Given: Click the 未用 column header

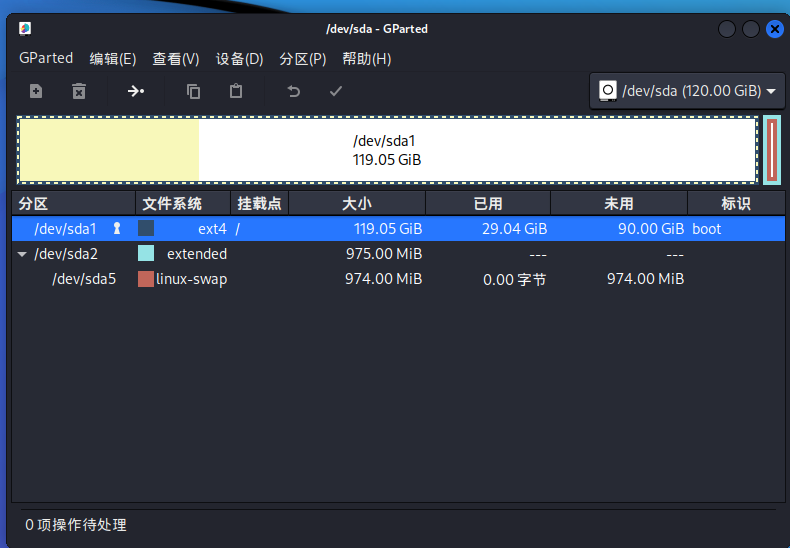Looking at the screenshot, I should tap(619, 203).
